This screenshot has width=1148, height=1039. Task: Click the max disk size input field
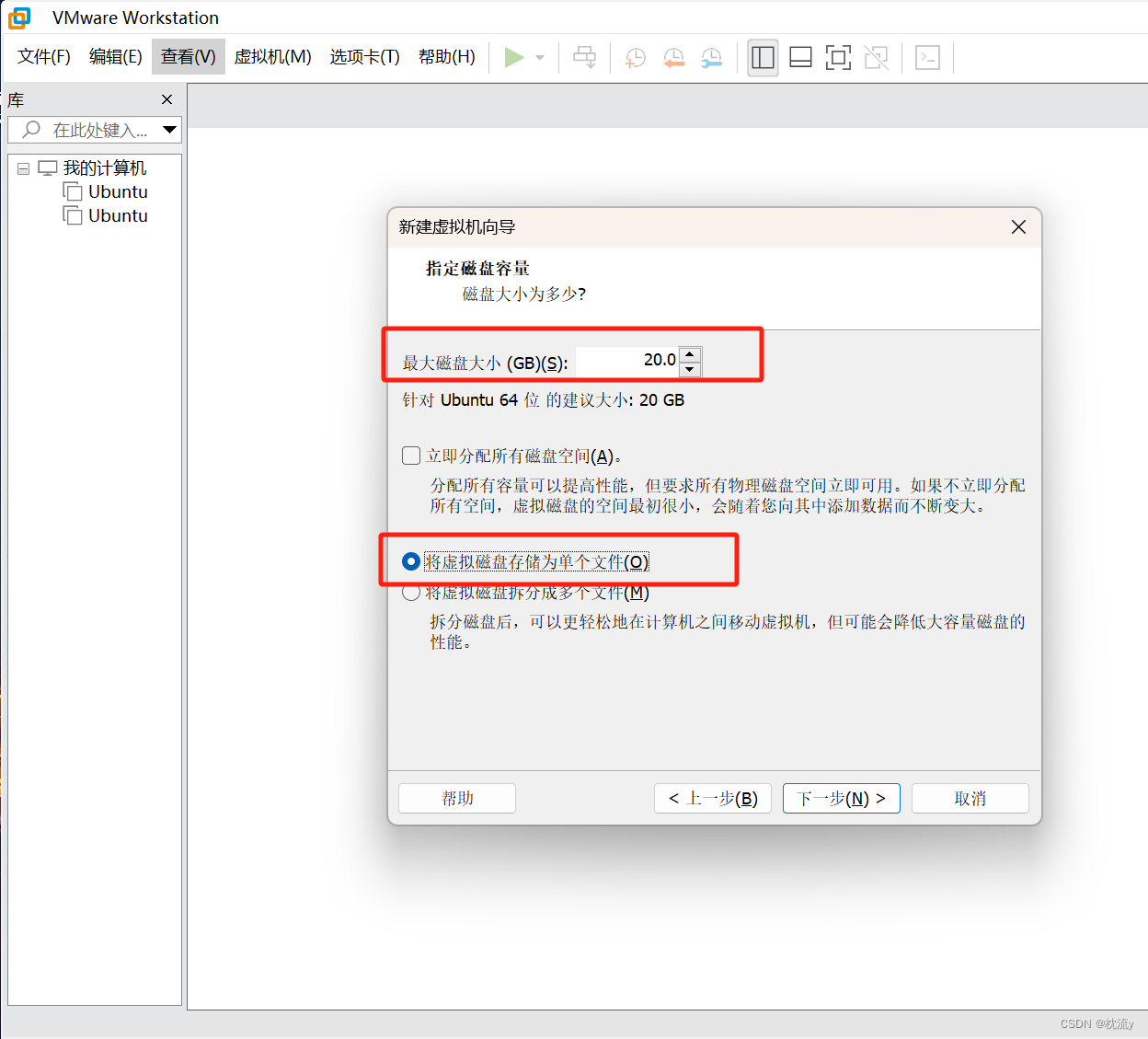[628, 361]
